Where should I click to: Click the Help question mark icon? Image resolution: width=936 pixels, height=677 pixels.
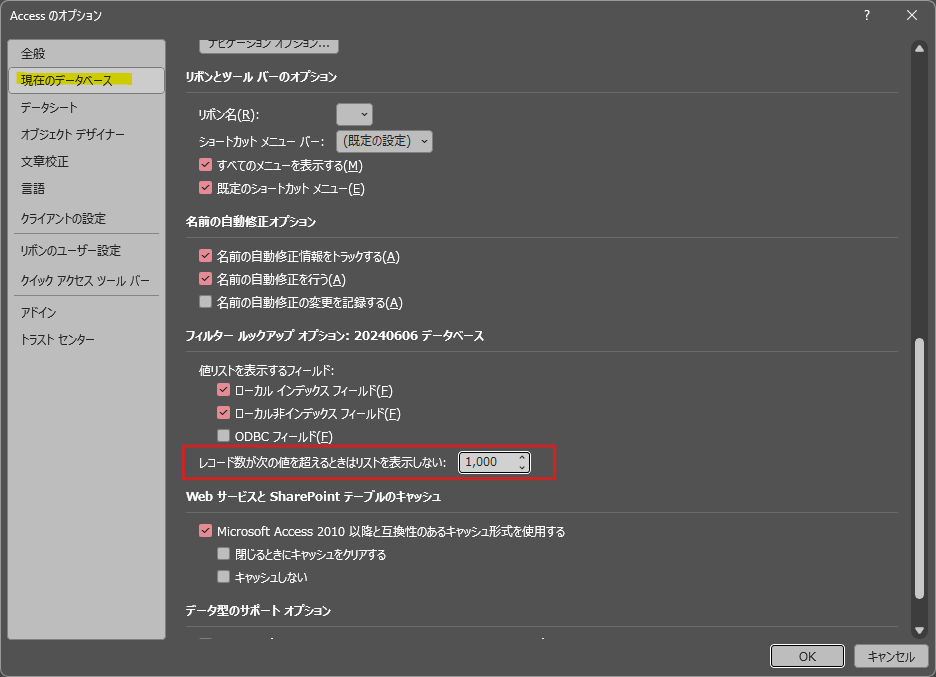click(x=866, y=15)
